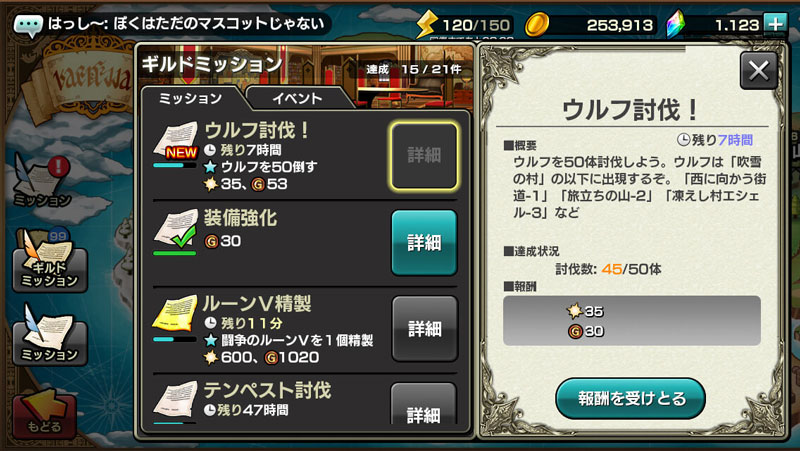
Task: Click the 装備強化 completed progress bar
Action: [x=174, y=253]
